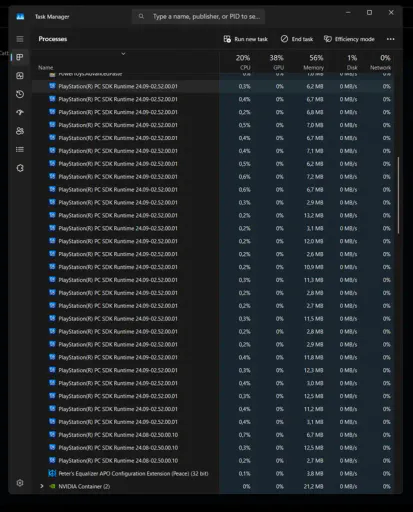Expand the NVIDIA Container (2) group
This screenshot has width=413, height=512.
(x=42, y=486)
